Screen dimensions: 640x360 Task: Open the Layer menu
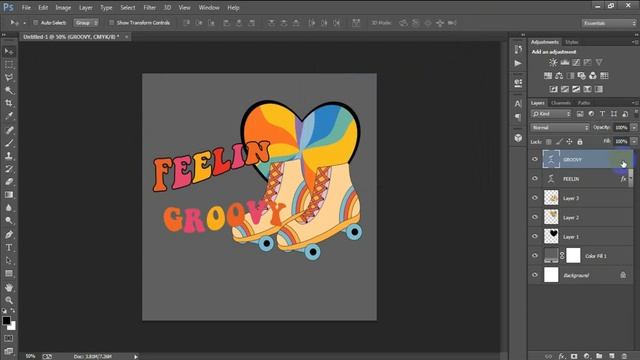85,8
